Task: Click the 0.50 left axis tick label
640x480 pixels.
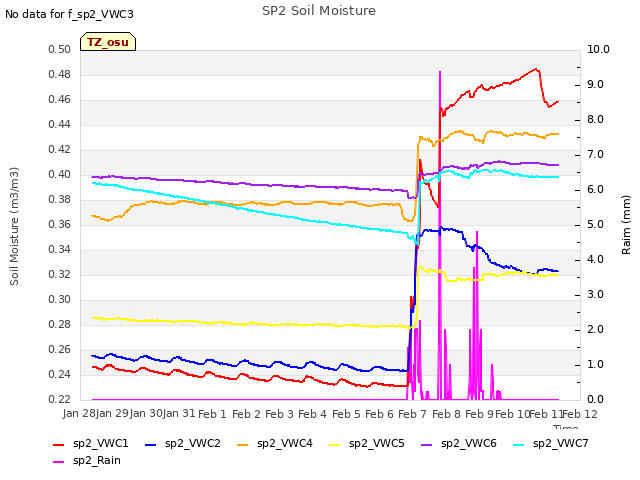Action: point(60,49)
